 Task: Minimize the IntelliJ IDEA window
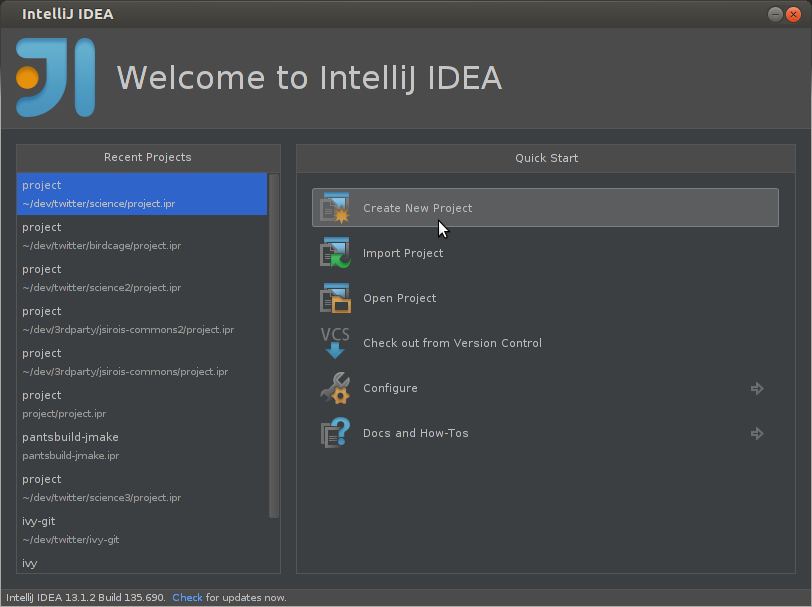775,14
